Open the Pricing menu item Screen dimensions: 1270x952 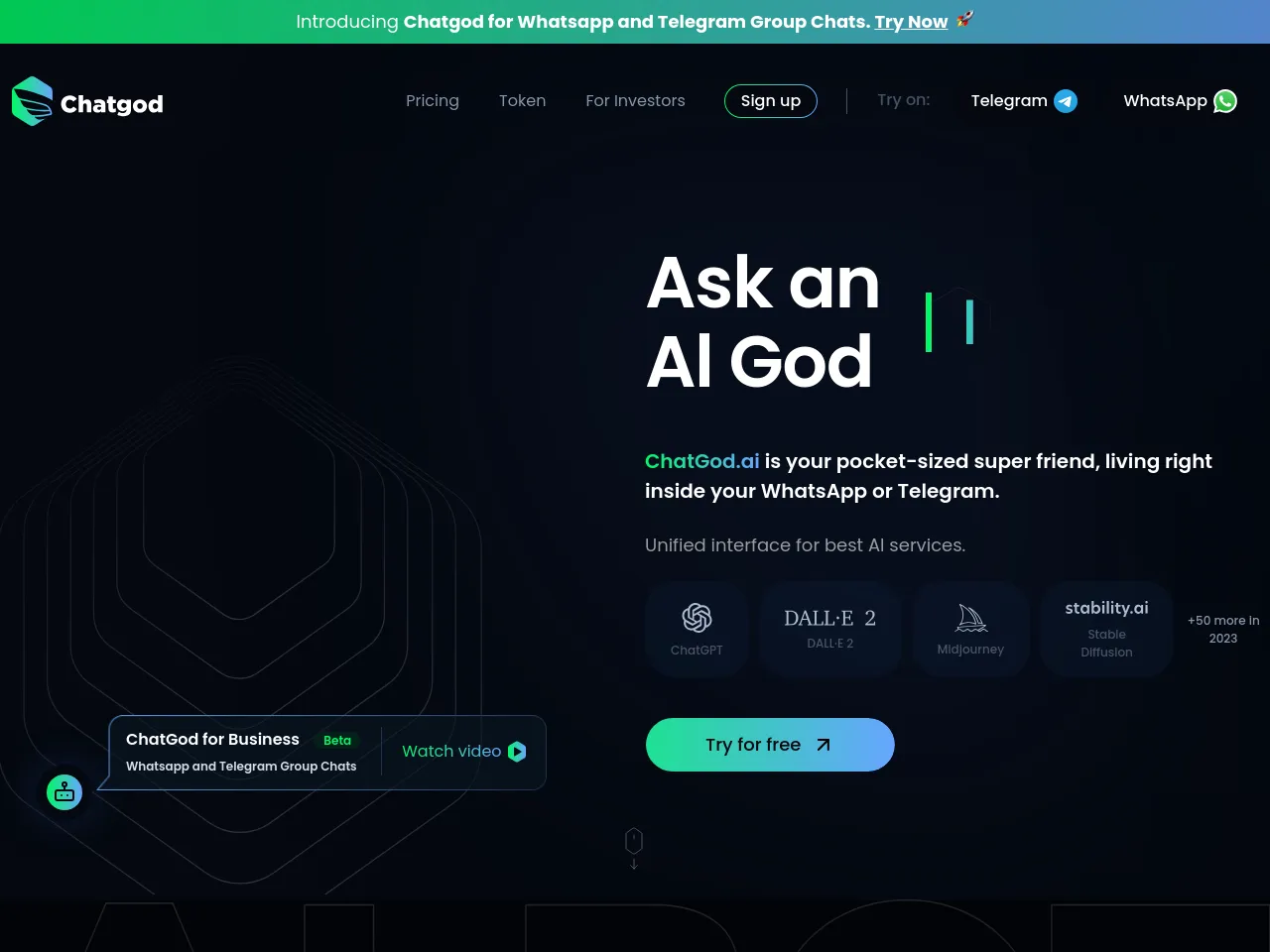[433, 101]
